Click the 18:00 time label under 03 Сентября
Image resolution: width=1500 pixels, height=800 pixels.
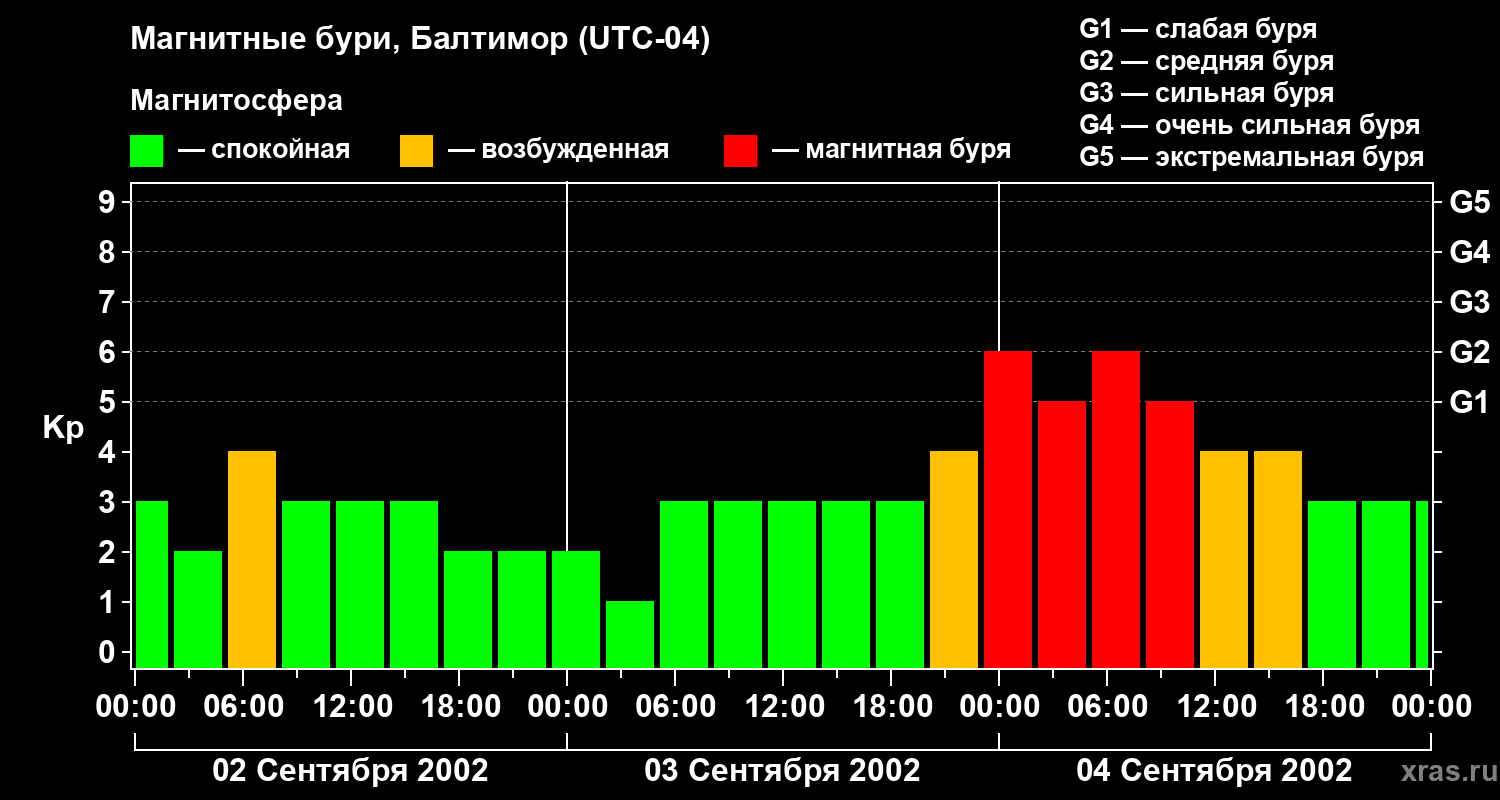tap(891, 706)
